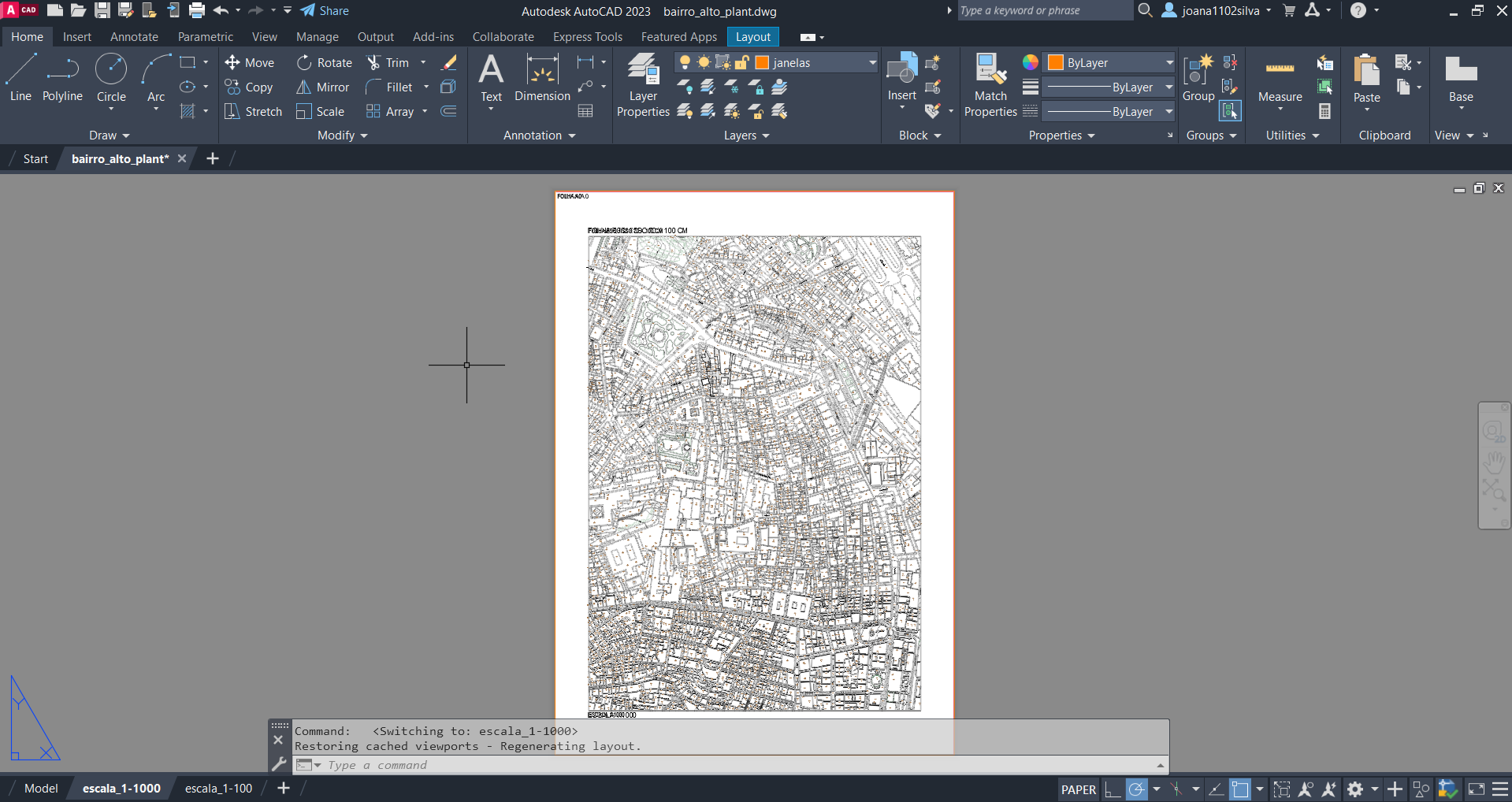Toggle polar tracking in status bar
1512x802 pixels.
point(1137,789)
